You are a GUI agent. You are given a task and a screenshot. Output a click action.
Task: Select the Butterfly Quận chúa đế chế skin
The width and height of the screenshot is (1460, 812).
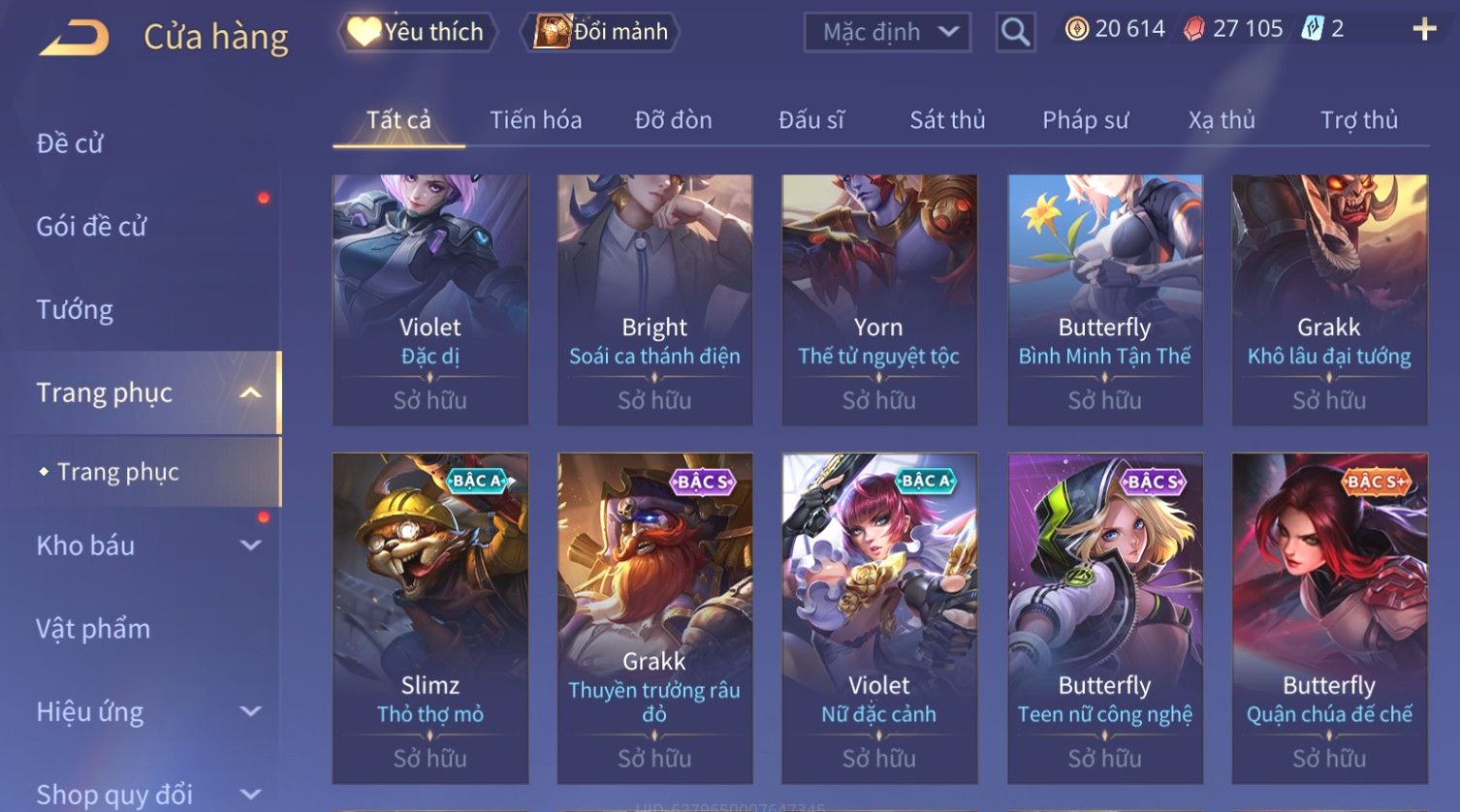(1329, 618)
